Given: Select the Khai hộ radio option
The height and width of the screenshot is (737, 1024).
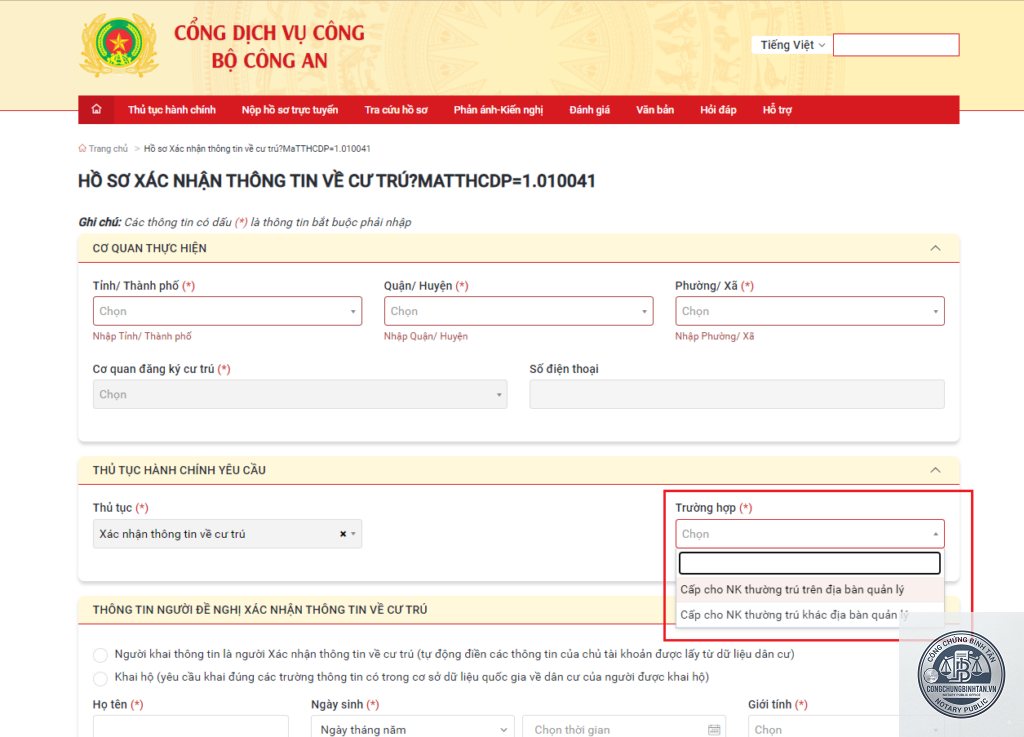Looking at the screenshot, I should click(x=100, y=678).
